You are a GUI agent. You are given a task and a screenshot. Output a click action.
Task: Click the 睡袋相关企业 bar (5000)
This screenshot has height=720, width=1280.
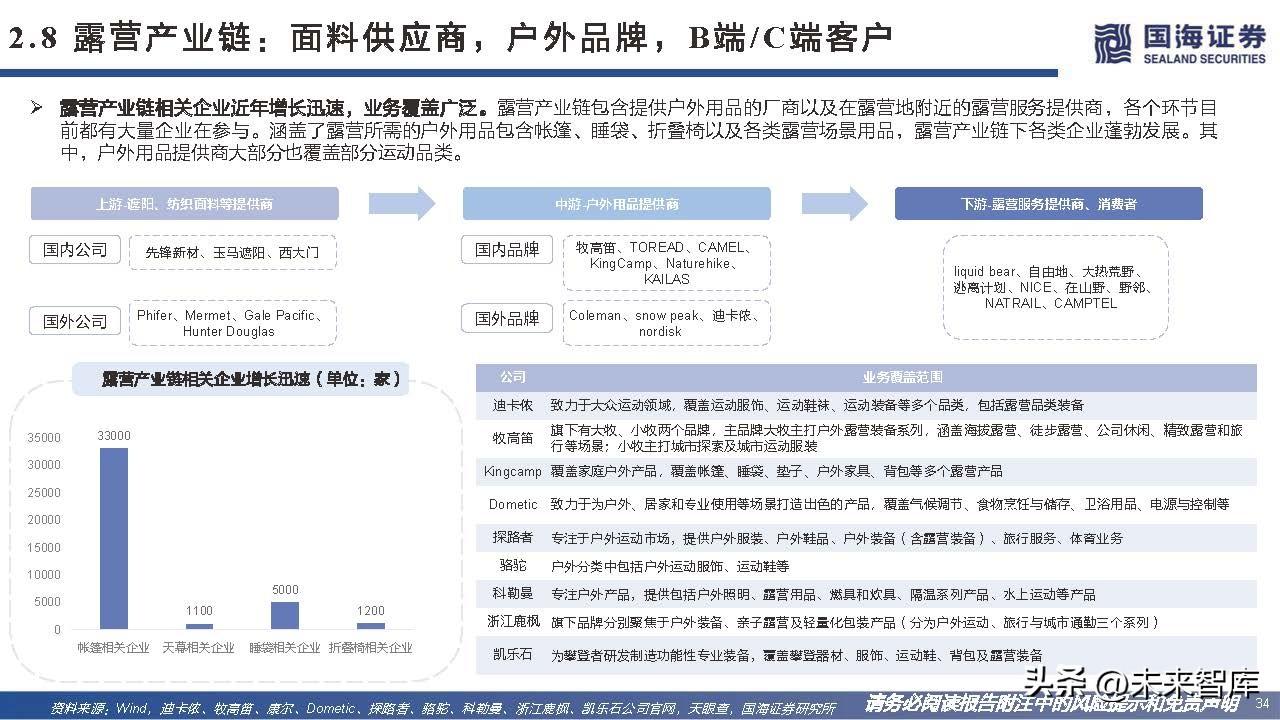[x=285, y=615]
